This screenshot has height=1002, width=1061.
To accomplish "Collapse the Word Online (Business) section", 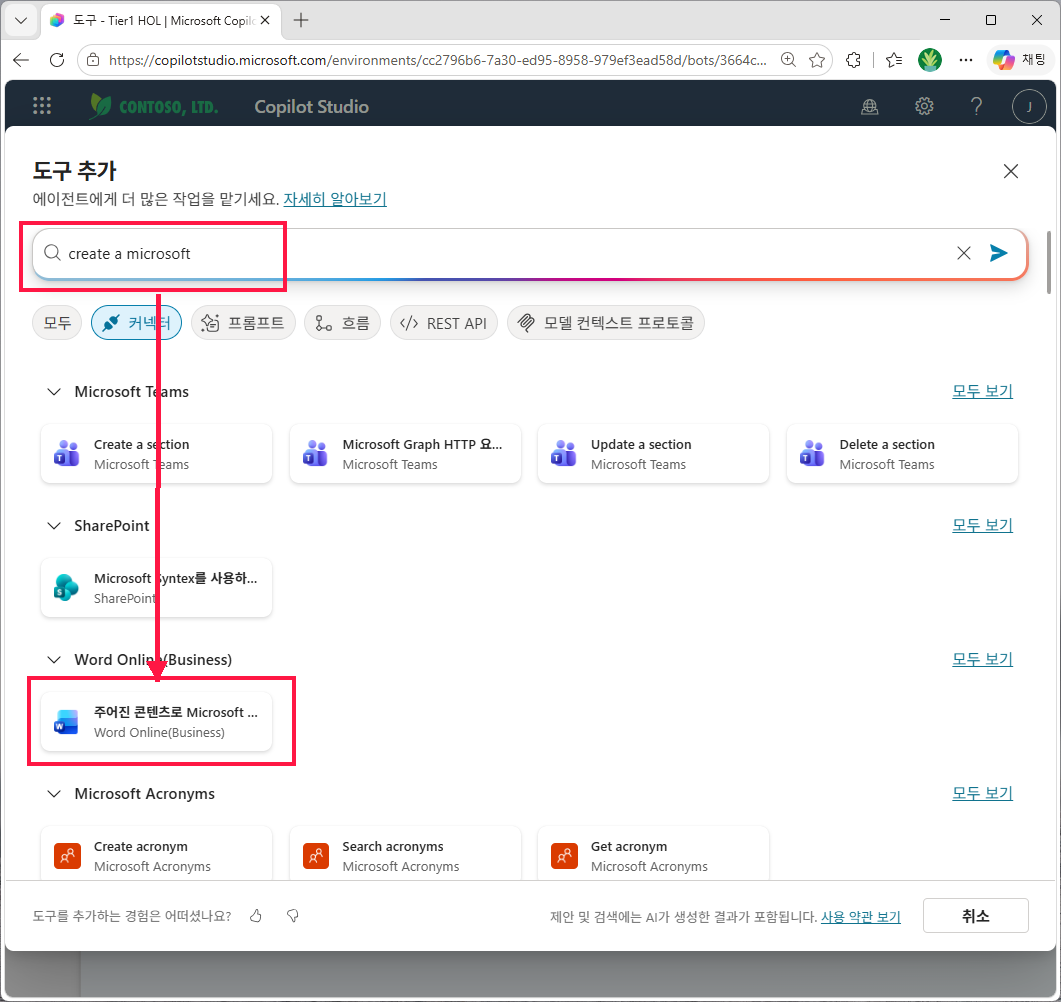I will [54, 660].
